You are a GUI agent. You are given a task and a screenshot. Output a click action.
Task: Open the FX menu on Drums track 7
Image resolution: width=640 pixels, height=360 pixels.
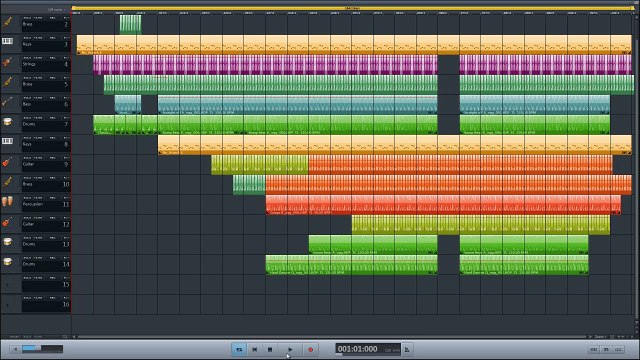click(x=66, y=118)
